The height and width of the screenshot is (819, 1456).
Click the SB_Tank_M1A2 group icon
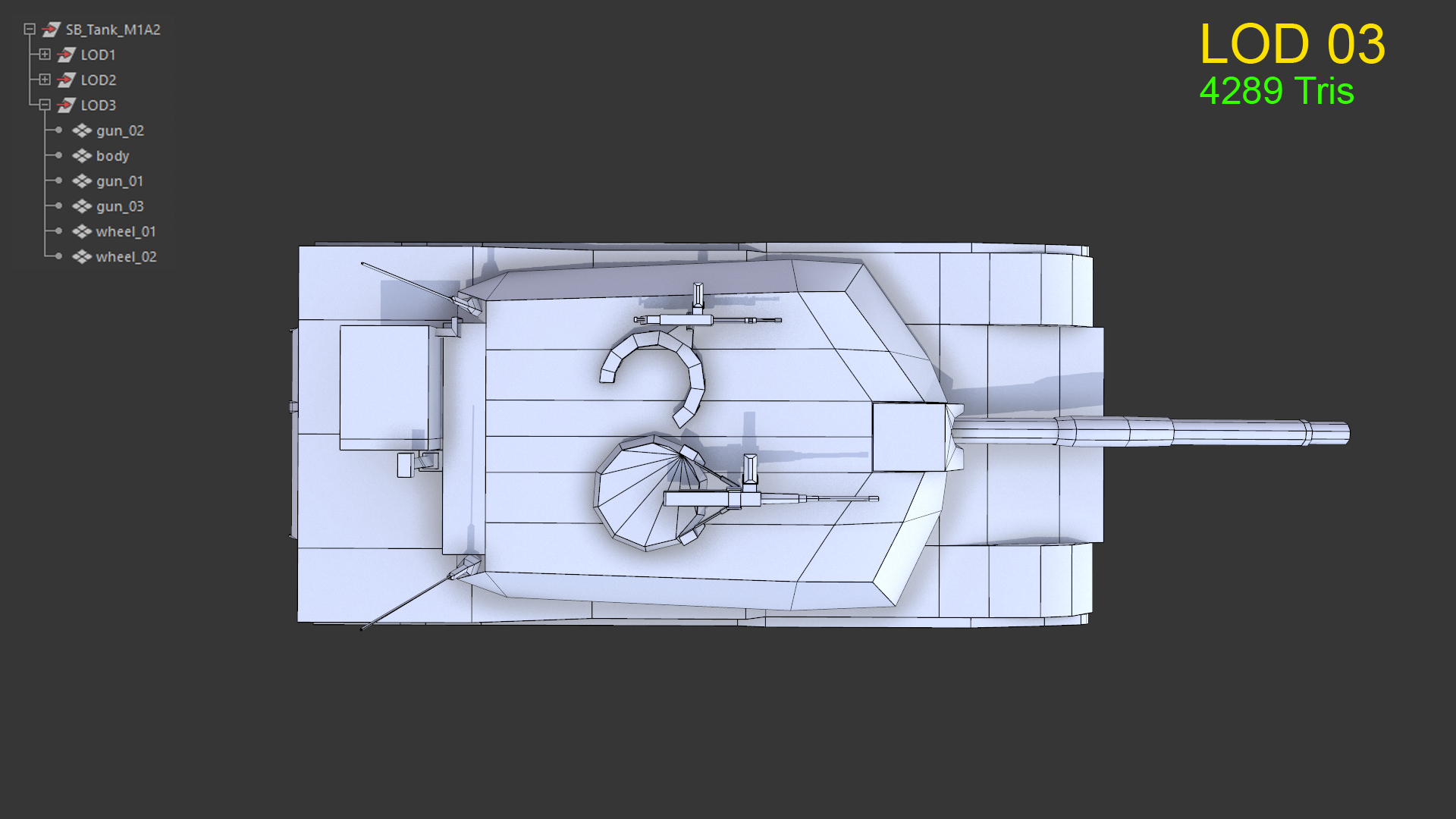(51, 30)
